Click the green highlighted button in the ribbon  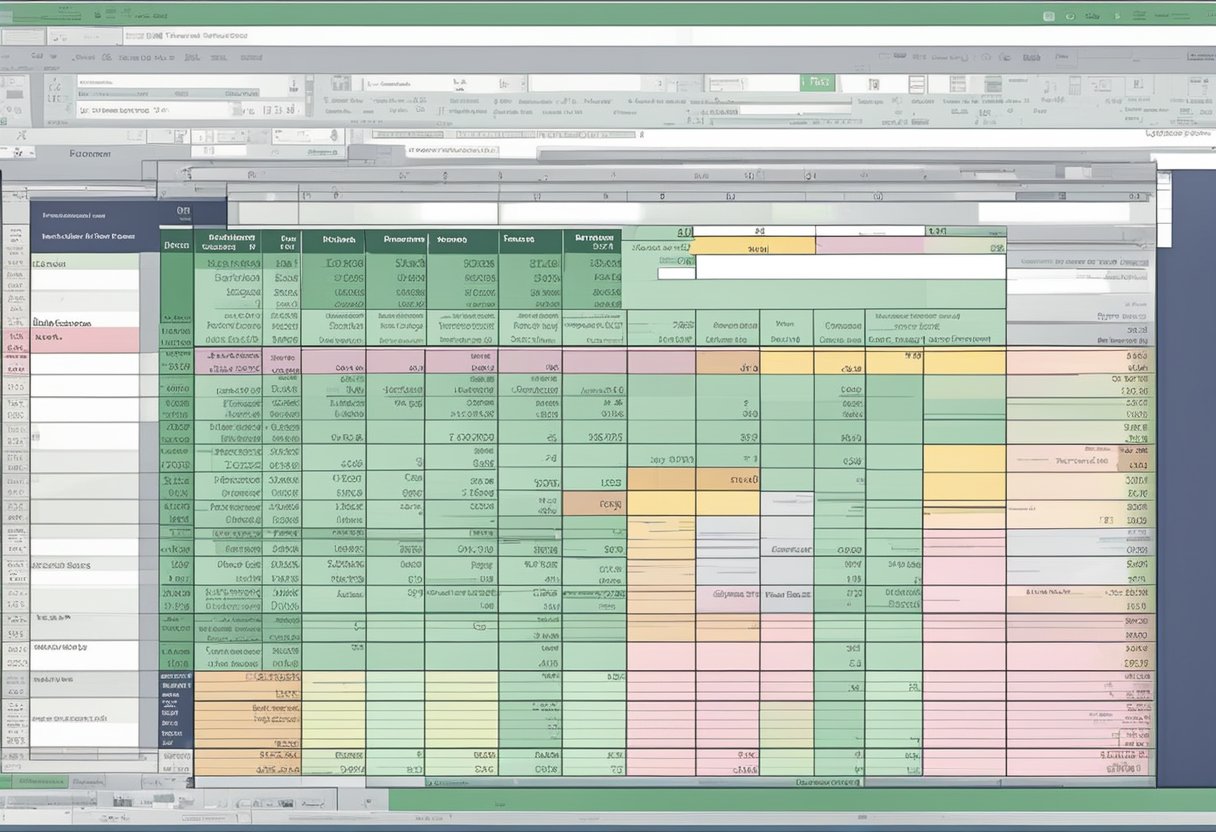(817, 82)
